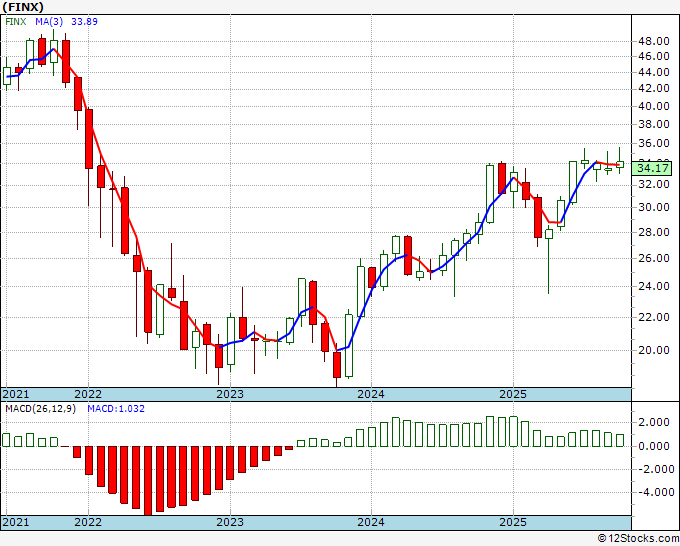Image resolution: width=680 pixels, height=546 pixels.
Task: Click the (FINX) chart title
Action: 23,7
